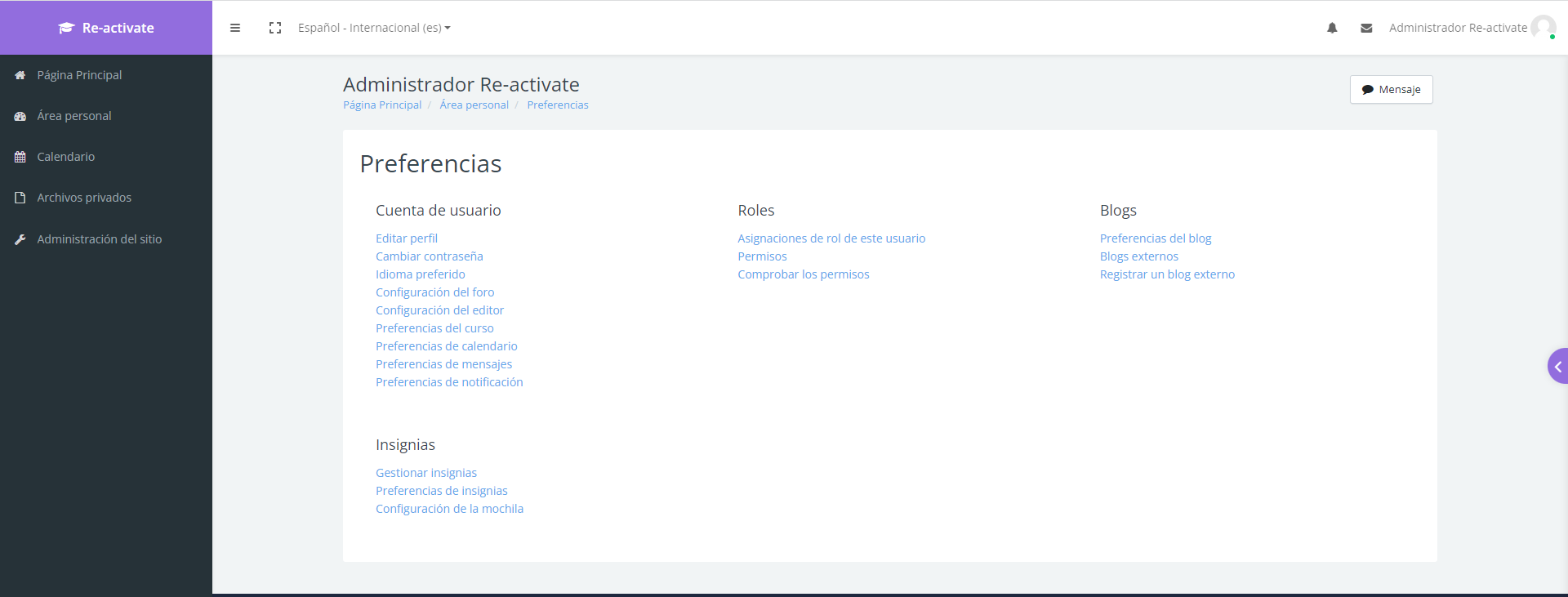This screenshot has width=1568, height=597.
Task: Go to Página Principal in the sidebar
Action: [x=79, y=75]
